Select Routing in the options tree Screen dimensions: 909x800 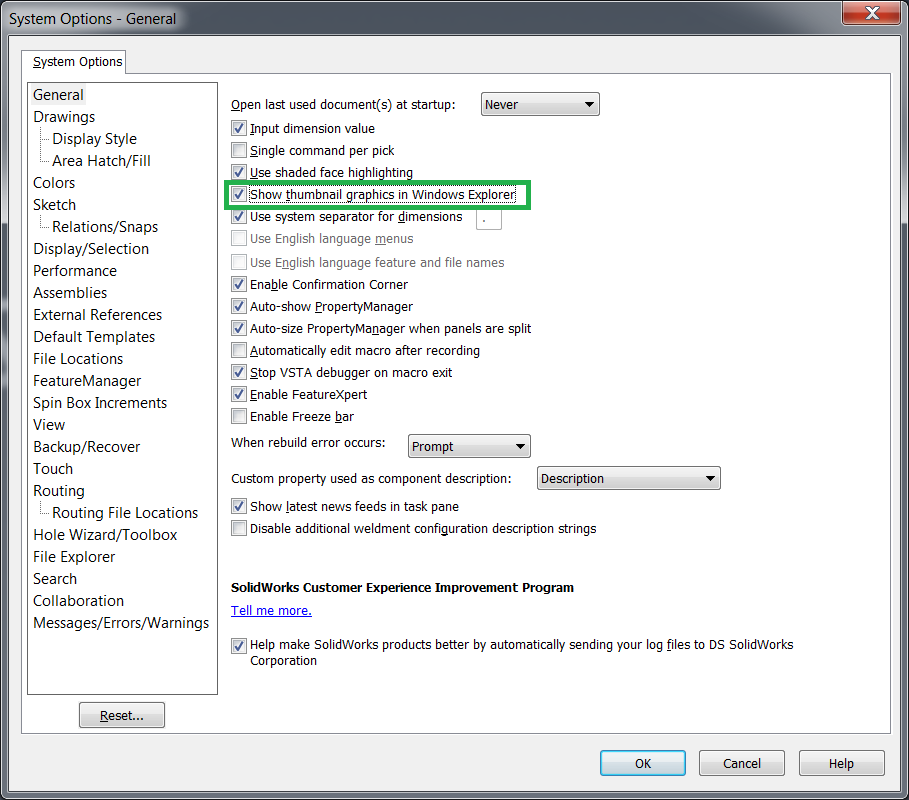click(x=59, y=491)
